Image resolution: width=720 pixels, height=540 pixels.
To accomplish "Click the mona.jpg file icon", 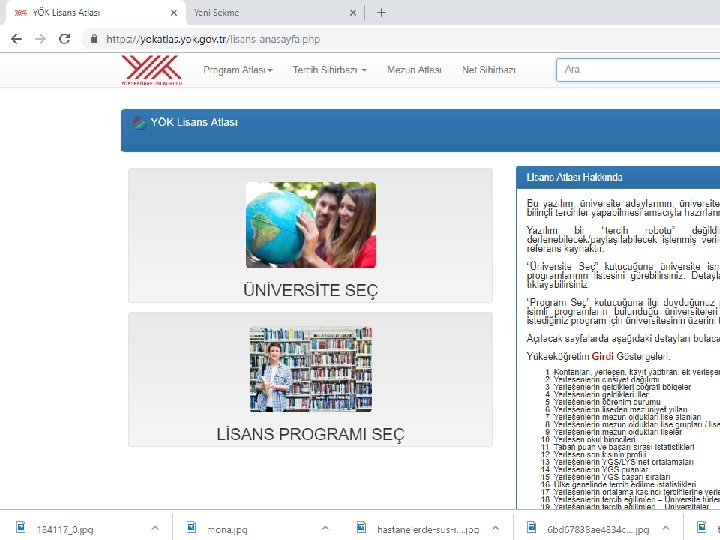I will (192, 527).
